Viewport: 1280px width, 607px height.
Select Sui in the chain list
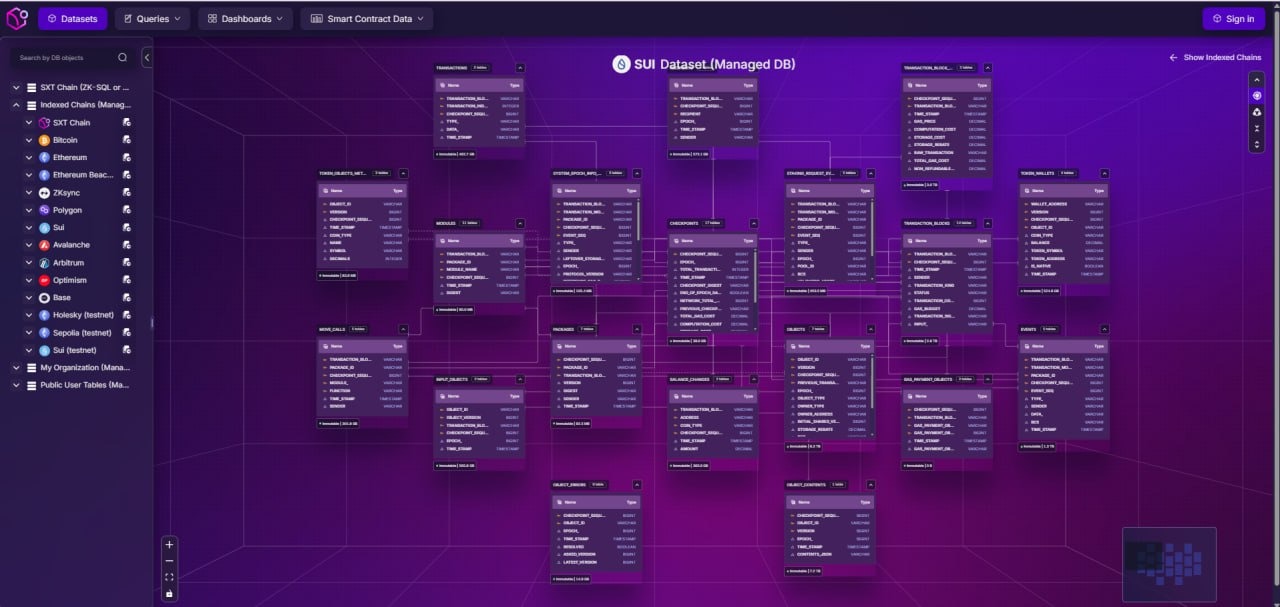[59, 228]
